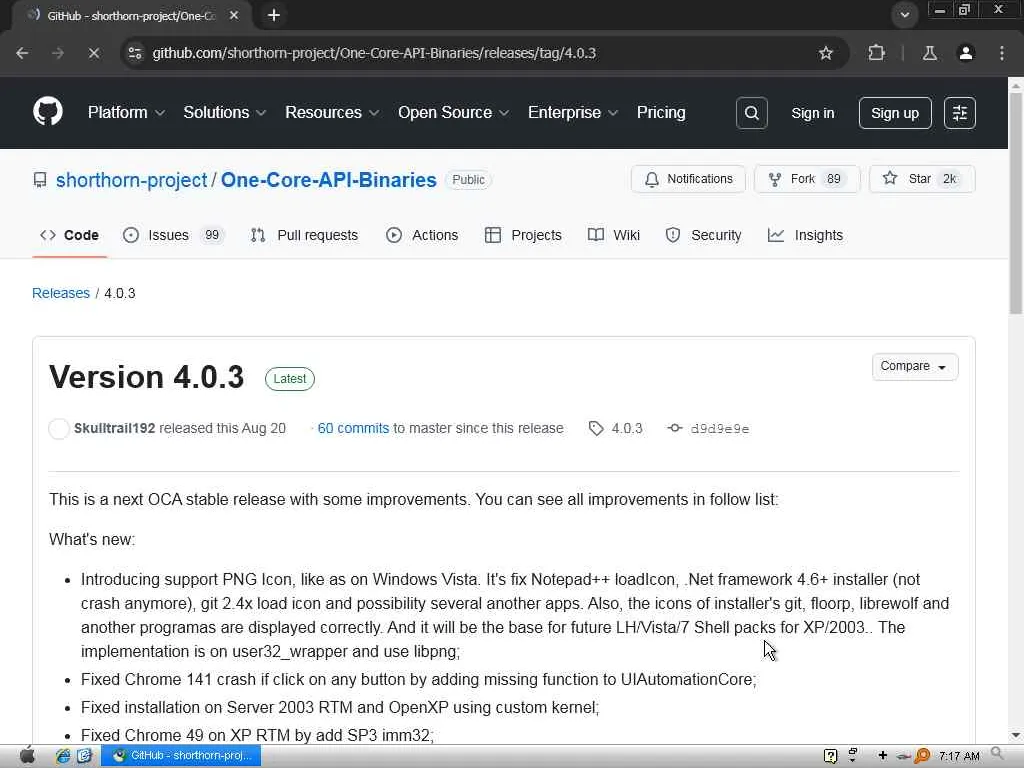The height and width of the screenshot is (768, 1024).
Task: Click the repository icon beside shorthorn-project
Action: point(40,180)
